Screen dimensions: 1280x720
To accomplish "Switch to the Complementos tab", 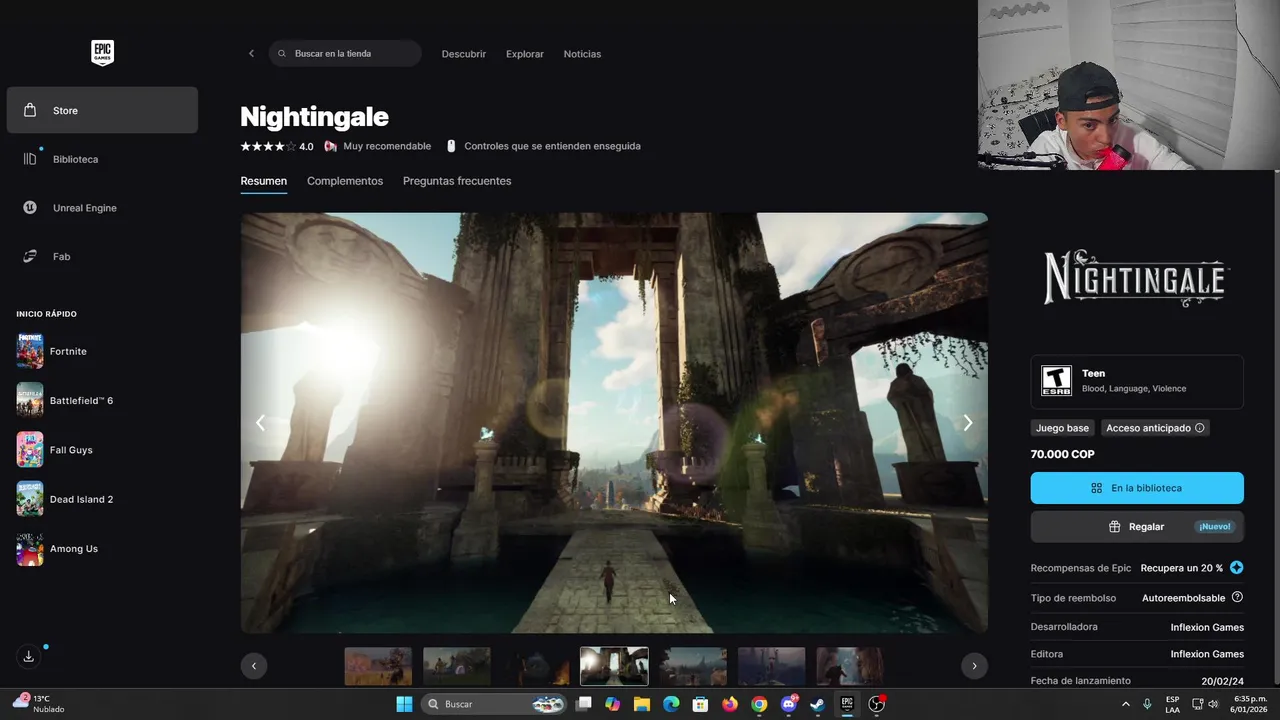I will pyautogui.click(x=345, y=181).
